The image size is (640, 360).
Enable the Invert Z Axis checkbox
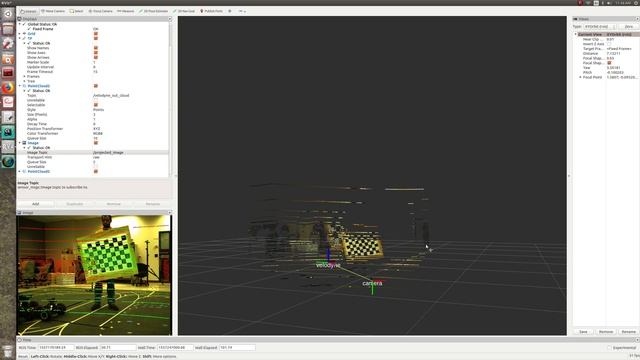coord(609,44)
